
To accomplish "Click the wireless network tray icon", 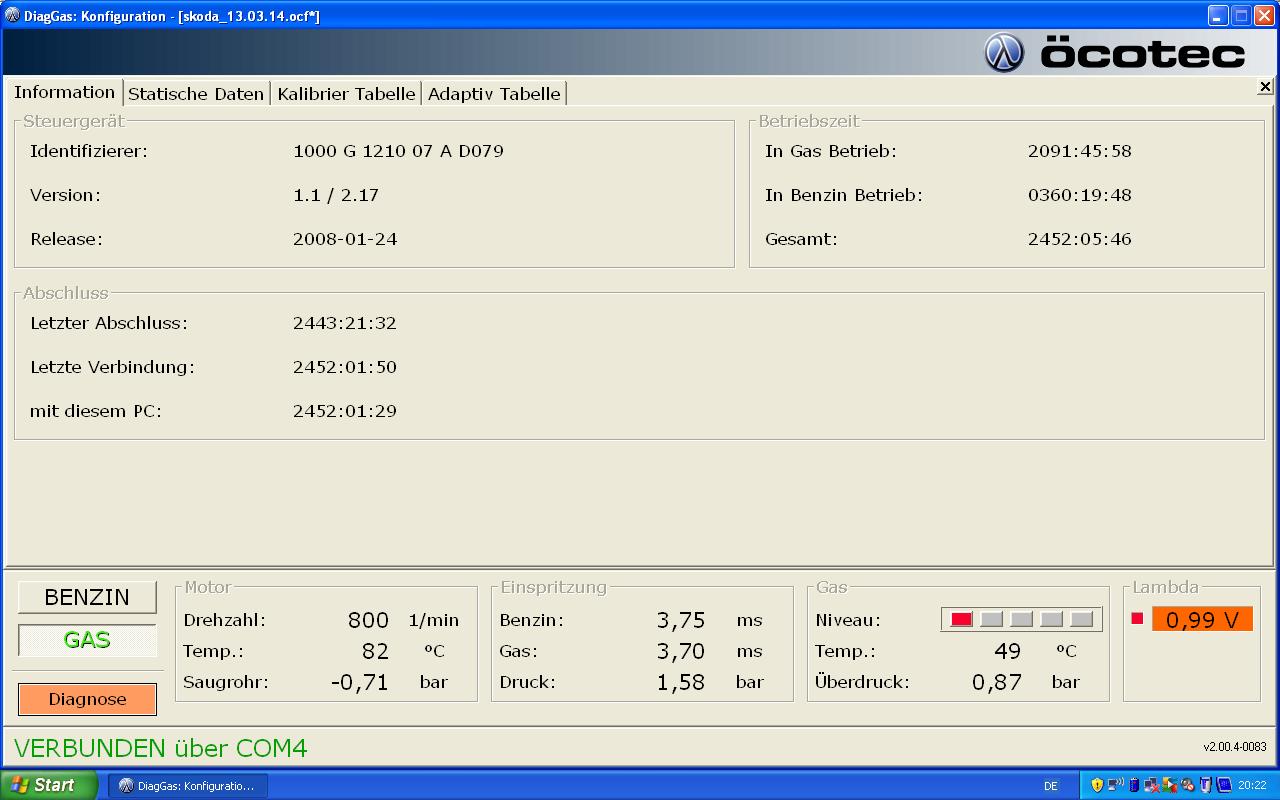I will tap(1115, 786).
